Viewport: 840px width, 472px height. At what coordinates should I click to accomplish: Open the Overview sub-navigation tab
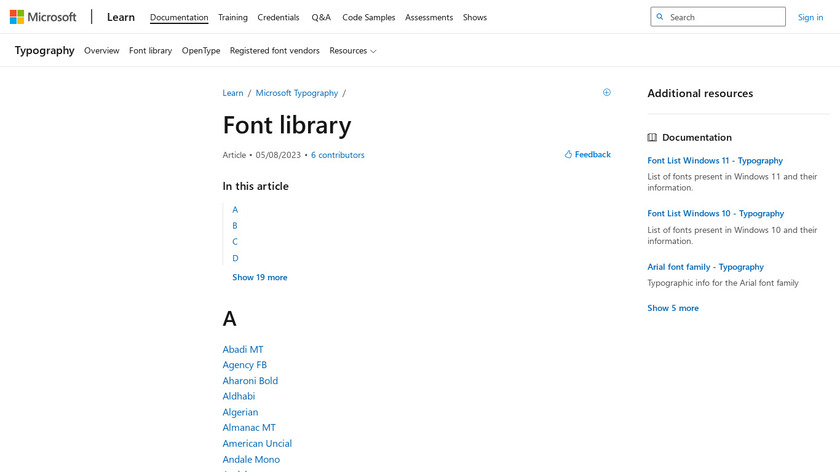[102, 50]
